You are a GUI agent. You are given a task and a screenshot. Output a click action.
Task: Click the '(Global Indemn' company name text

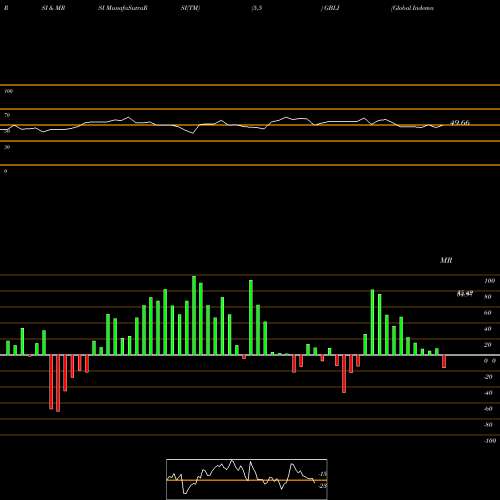[412, 8]
